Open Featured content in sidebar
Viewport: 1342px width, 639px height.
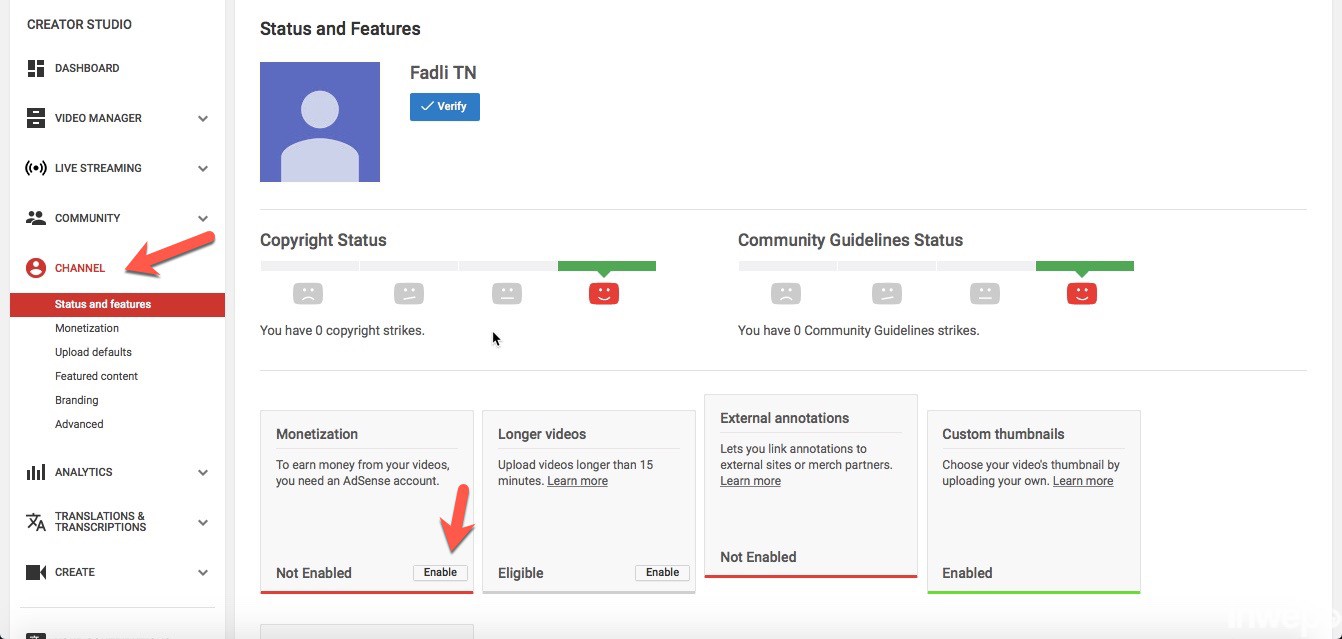pos(96,376)
